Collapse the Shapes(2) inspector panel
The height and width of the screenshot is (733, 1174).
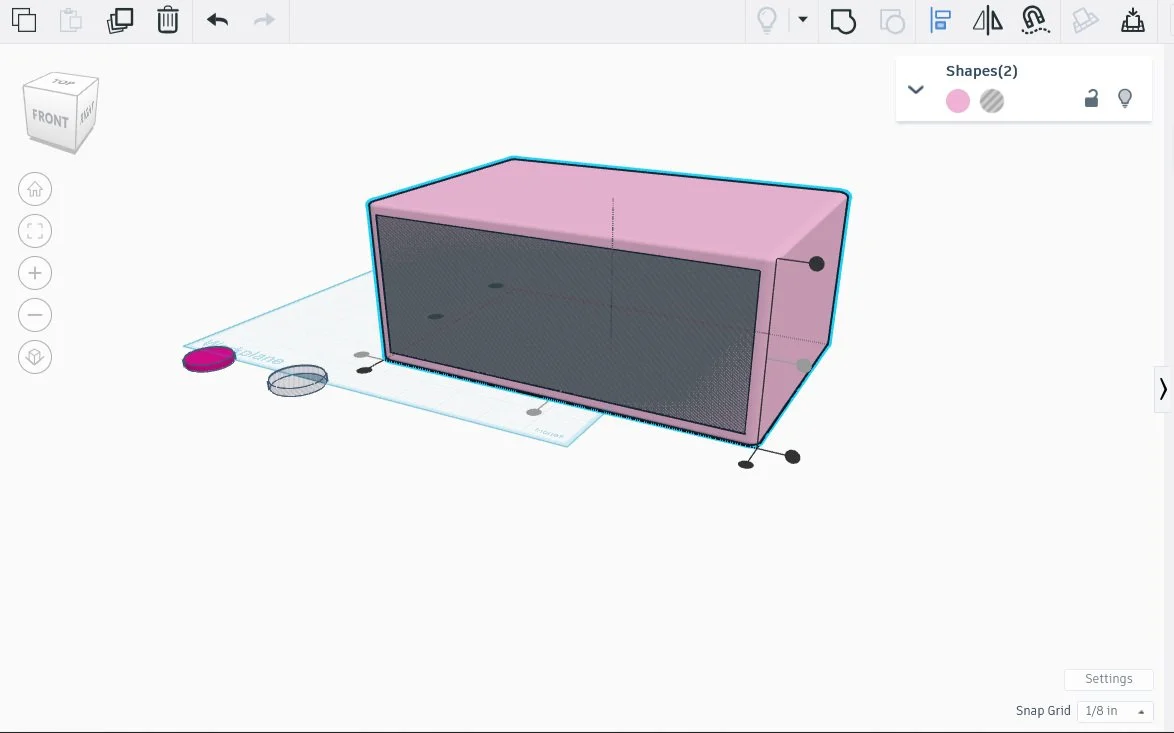click(x=916, y=90)
